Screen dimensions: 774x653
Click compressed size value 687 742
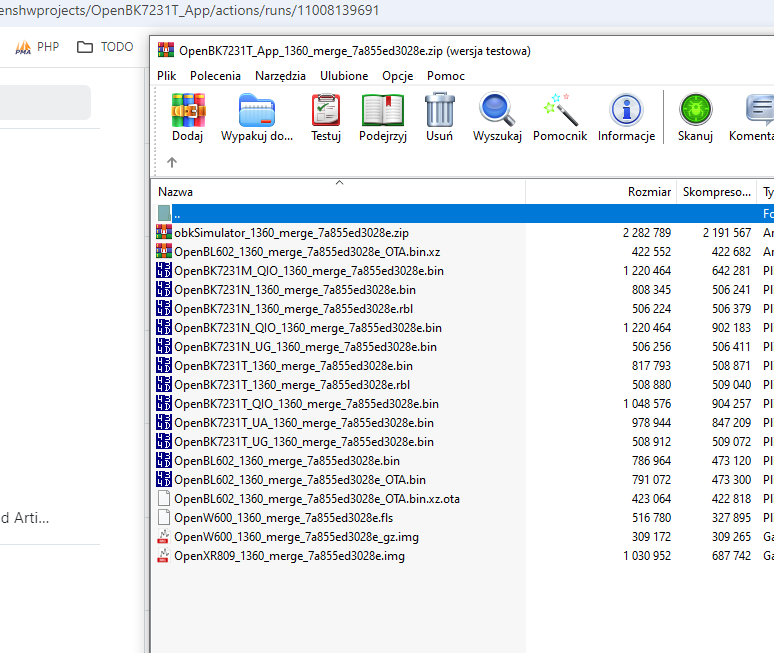point(731,556)
